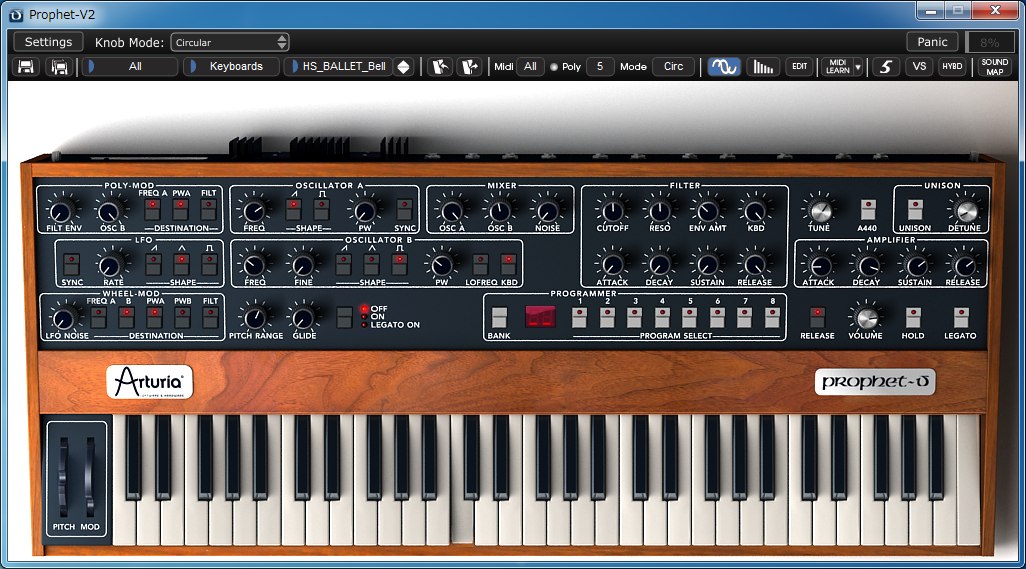Viewport: 1026px width, 569px height.
Task: Click the export preset icon
Action: pyautogui.click(x=469, y=67)
